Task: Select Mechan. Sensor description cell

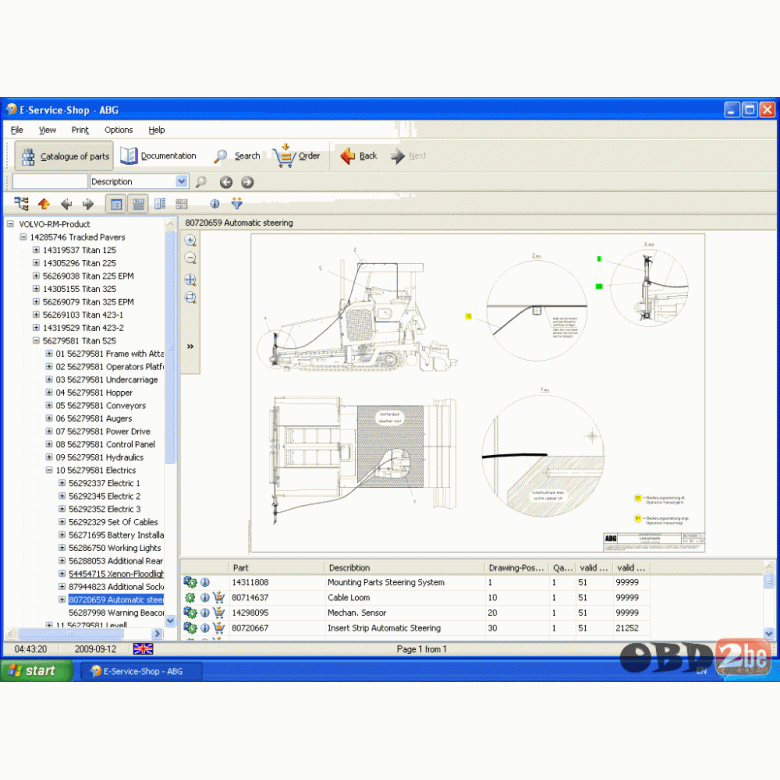Action: tap(404, 613)
